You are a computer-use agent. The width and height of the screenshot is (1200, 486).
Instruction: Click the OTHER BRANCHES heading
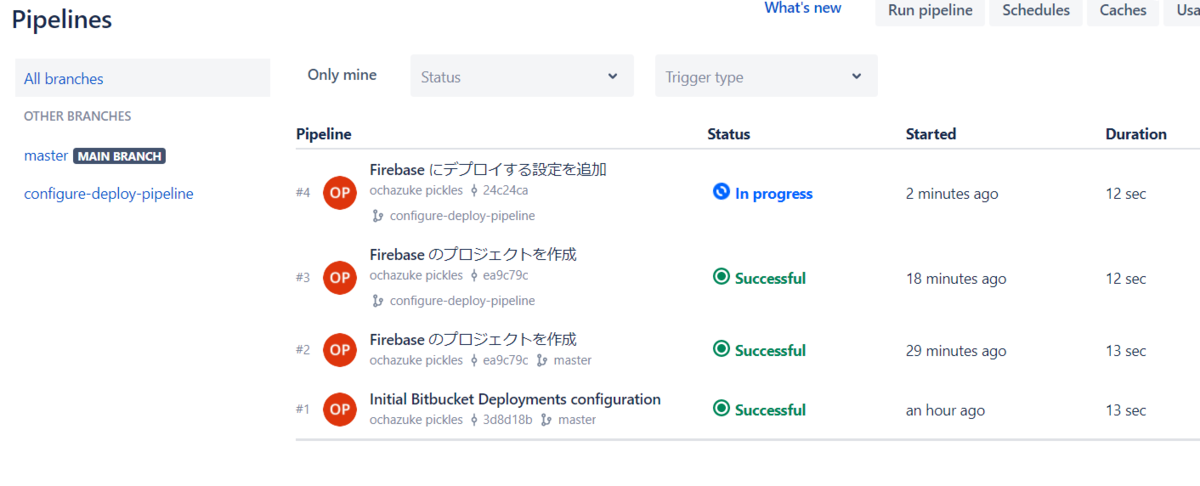(78, 116)
